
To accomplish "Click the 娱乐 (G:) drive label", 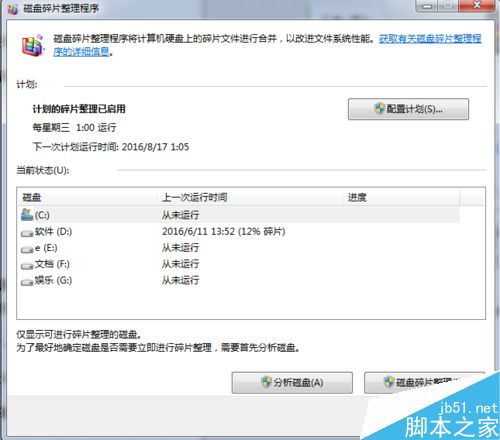I will [53, 281].
